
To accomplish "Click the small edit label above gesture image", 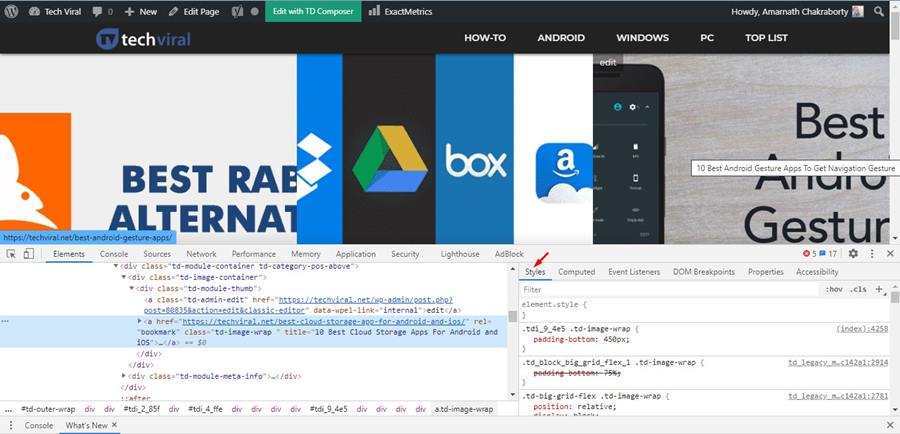I will (x=608, y=63).
